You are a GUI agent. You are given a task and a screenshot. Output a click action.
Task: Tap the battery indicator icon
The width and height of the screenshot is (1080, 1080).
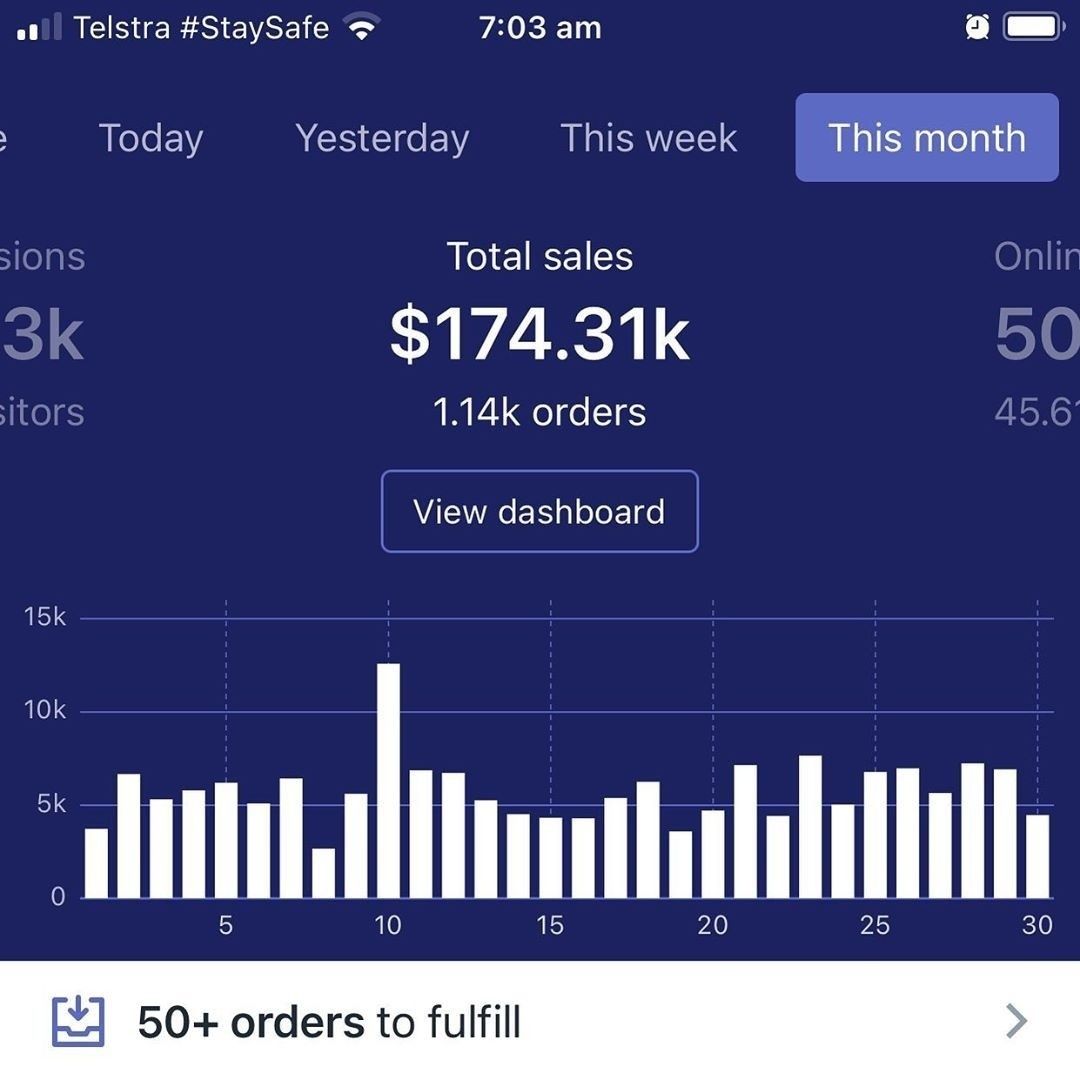[x=1034, y=27]
